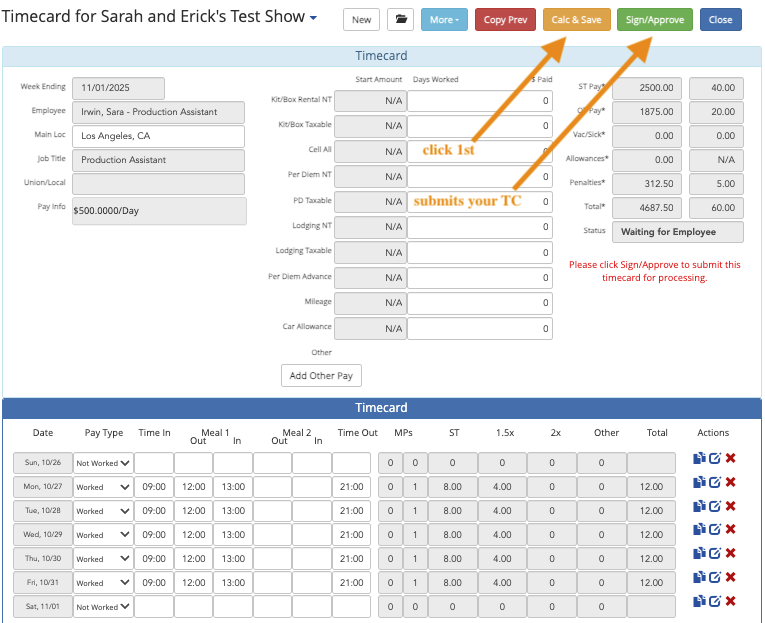765x623 pixels.
Task: Copy the Mon, 10/27 row
Action: 699,482
